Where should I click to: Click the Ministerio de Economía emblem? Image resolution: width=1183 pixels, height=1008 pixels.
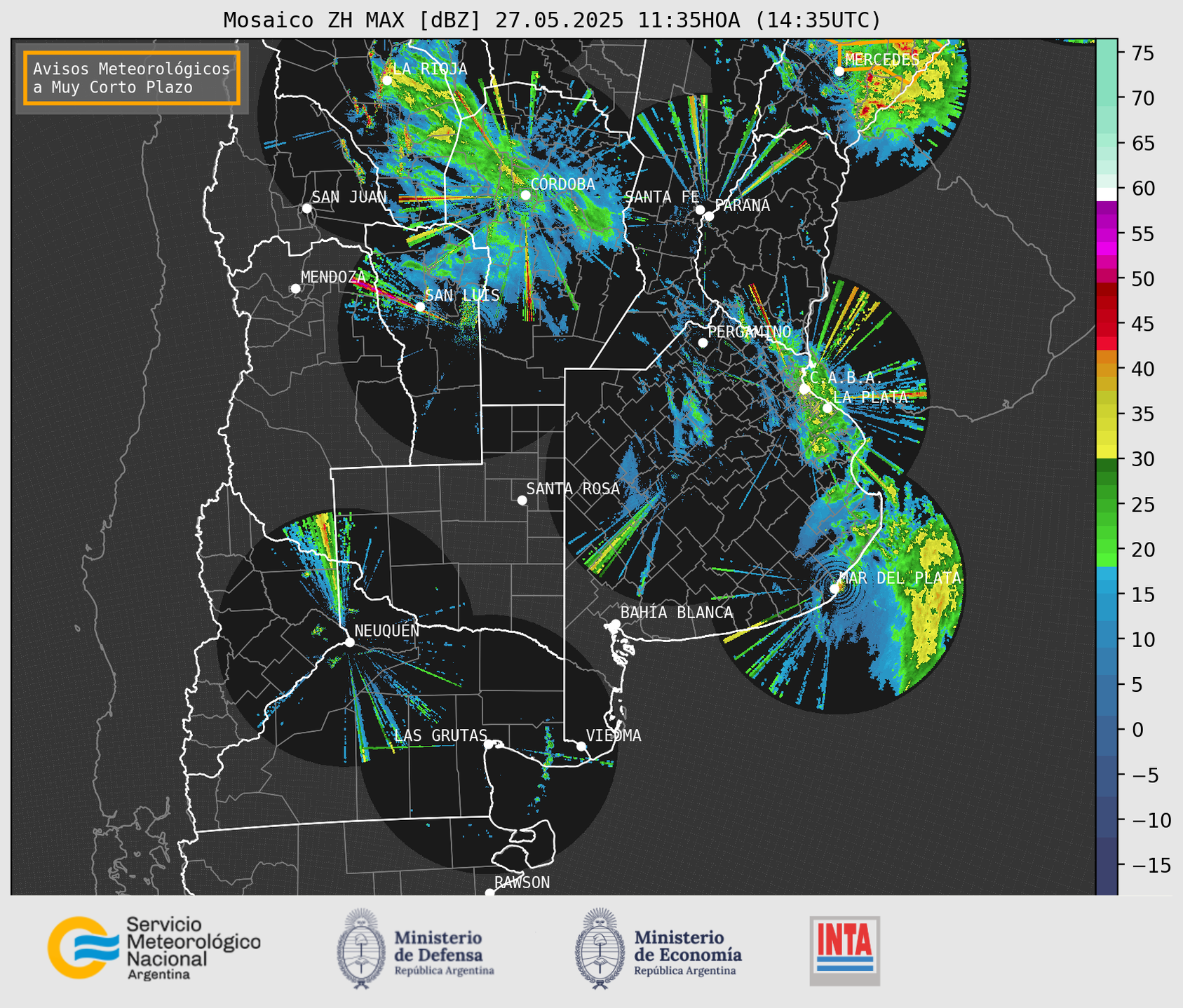coord(600,948)
